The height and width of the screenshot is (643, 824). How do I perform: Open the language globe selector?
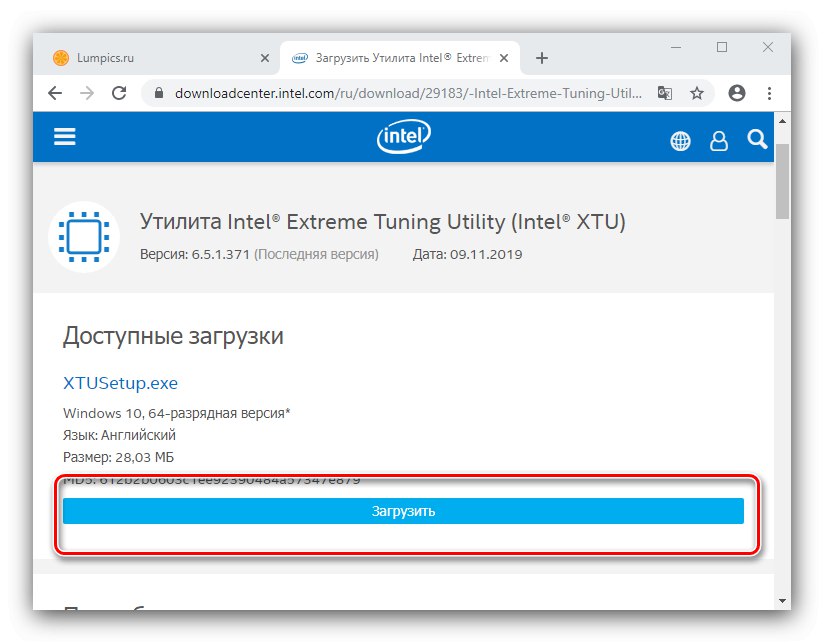(x=680, y=141)
